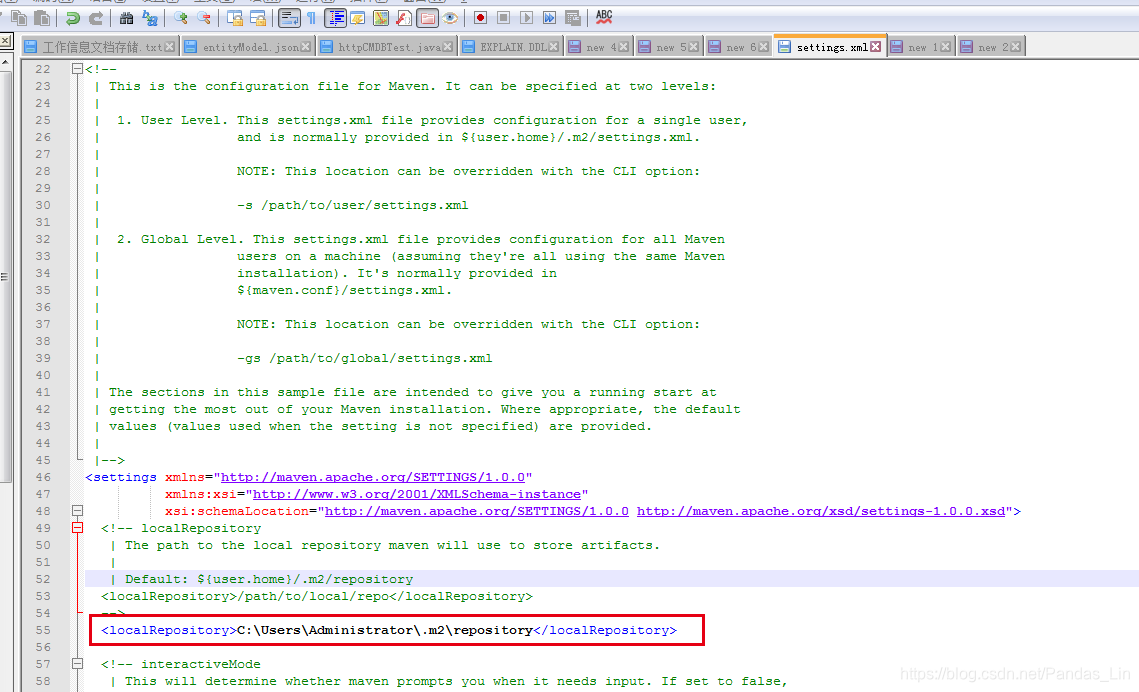Toggle the Folder as Workspace button
This screenshot has width=1139, height=692.
pyautogui.click(x=428, y=18)
